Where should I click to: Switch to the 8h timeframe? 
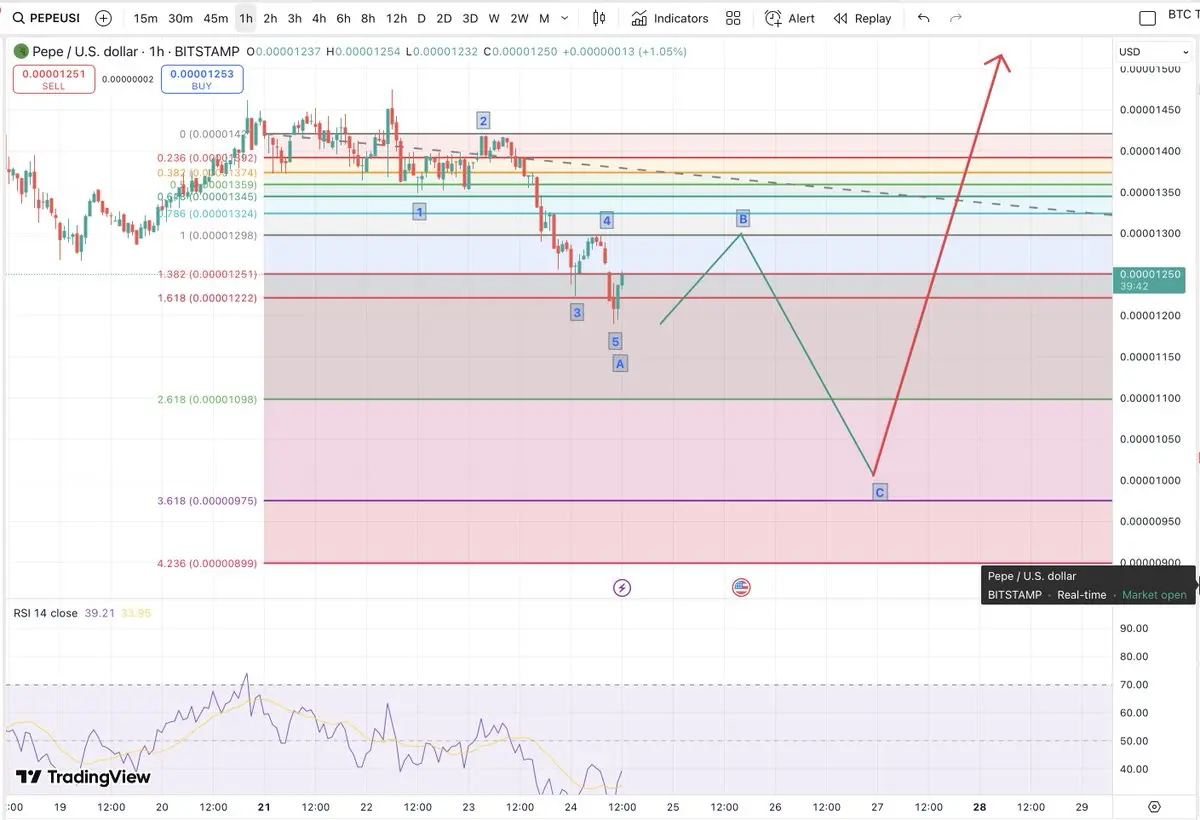tap(368, 18)
